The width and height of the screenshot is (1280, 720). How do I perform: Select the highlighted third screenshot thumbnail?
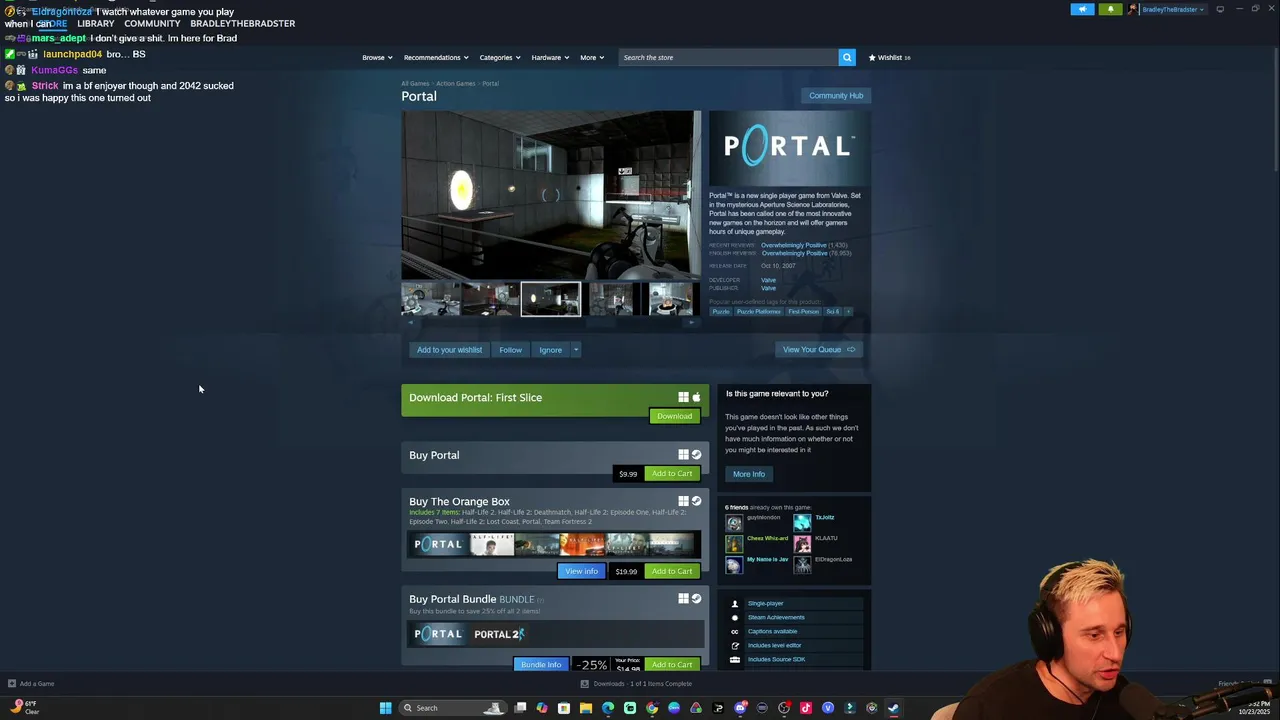[550, 299]
